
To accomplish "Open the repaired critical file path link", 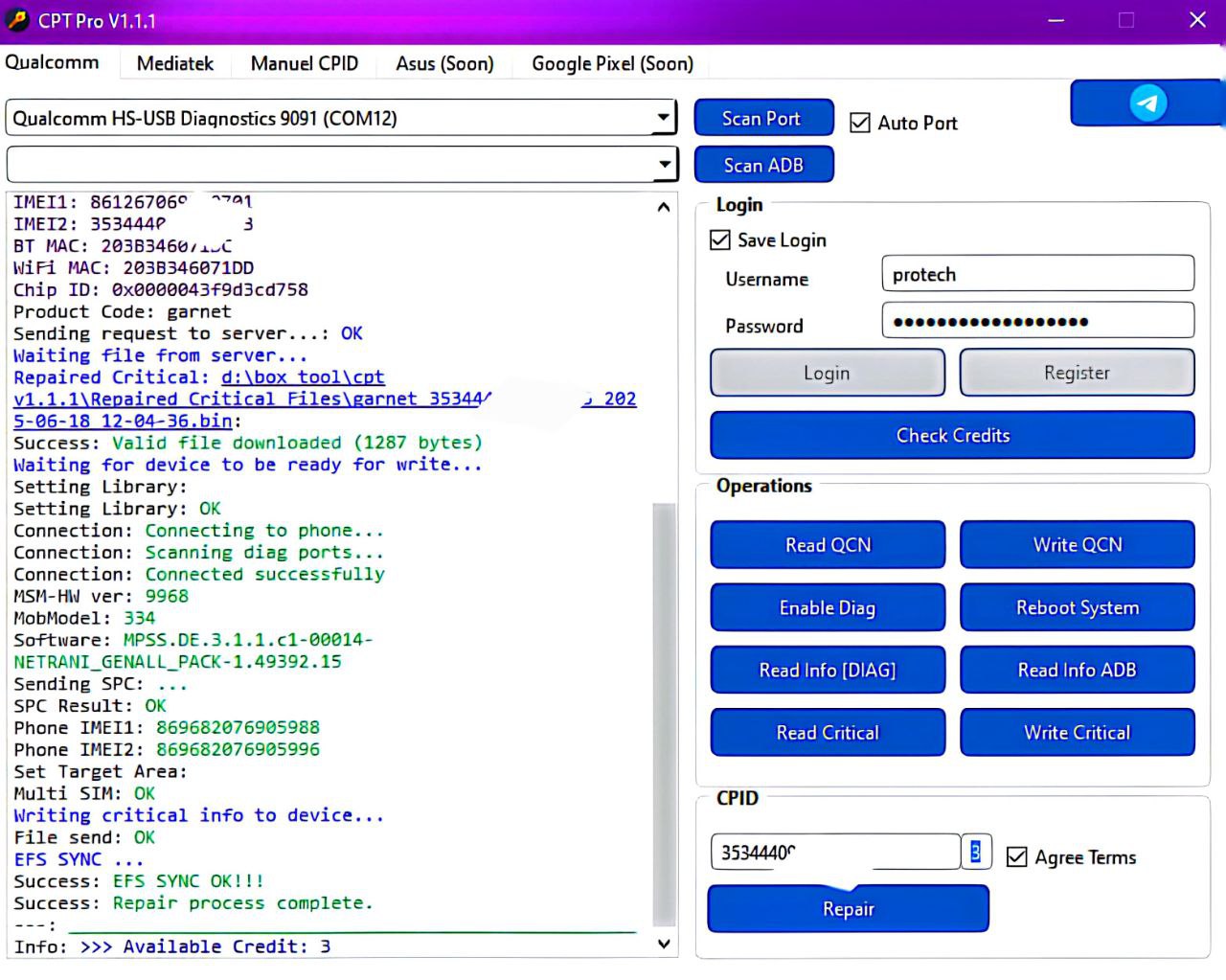I will [325, 399].
